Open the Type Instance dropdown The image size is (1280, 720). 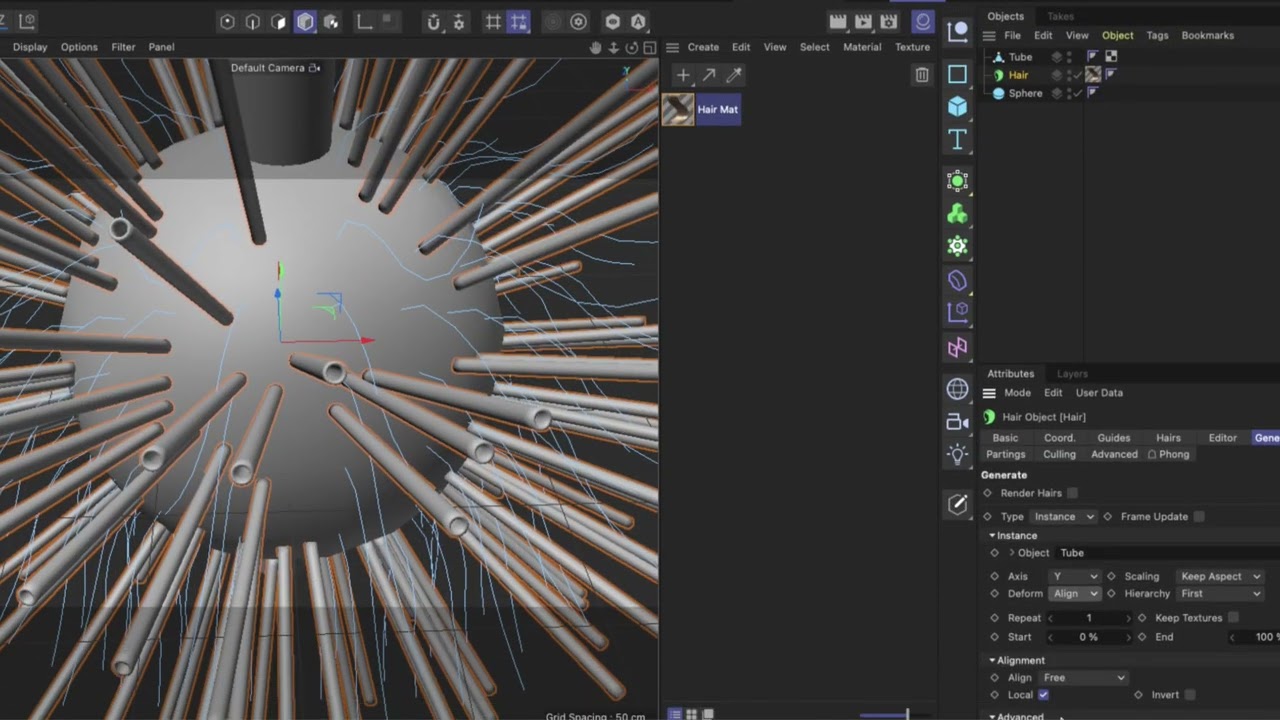click(x=1064, y=517)
